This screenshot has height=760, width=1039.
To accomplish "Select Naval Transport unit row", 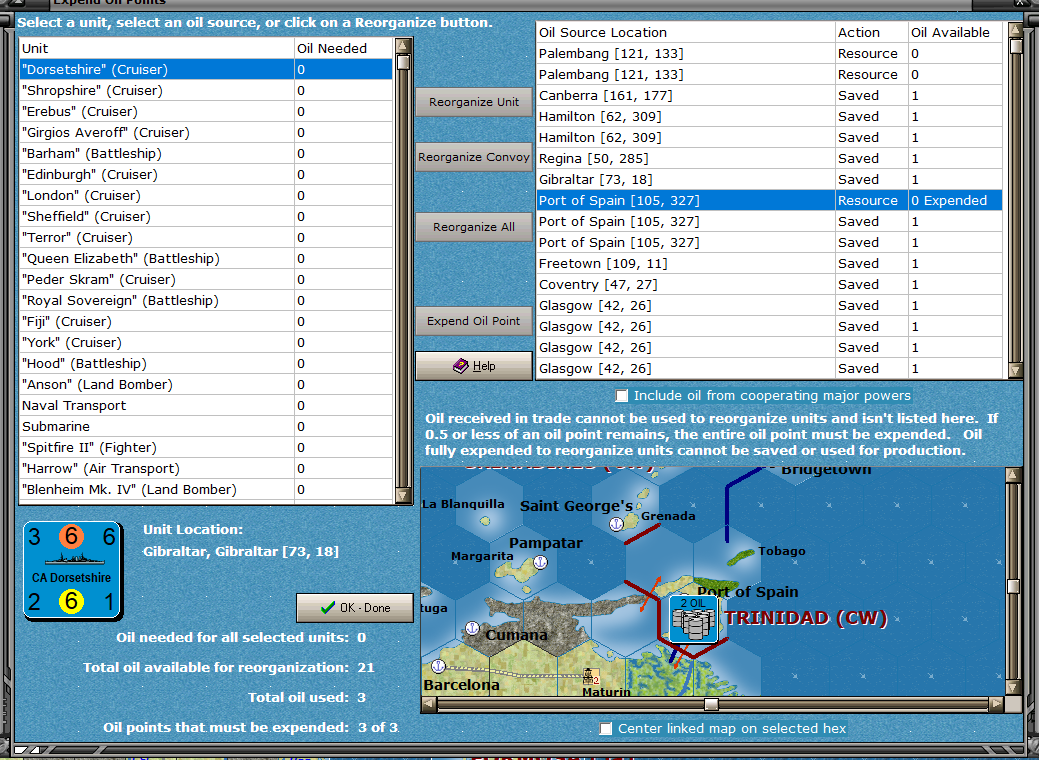I will pyautogui.click(x=206, y=406).
